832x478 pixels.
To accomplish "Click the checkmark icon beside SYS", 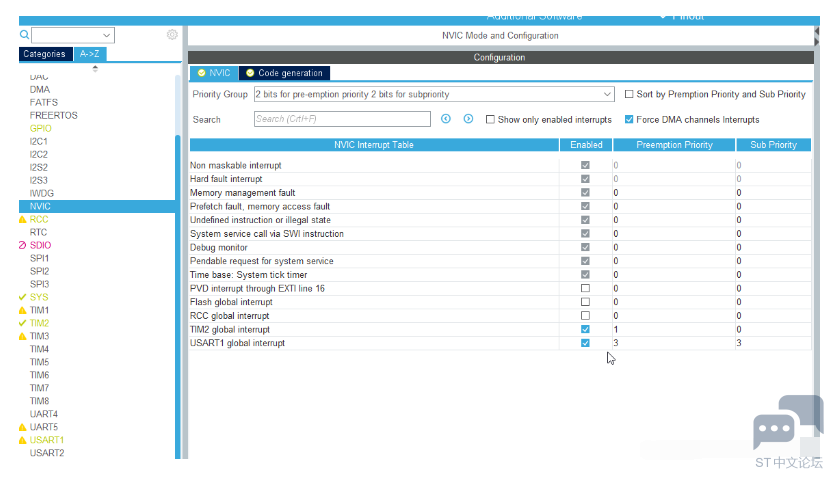I will (23, 297).
